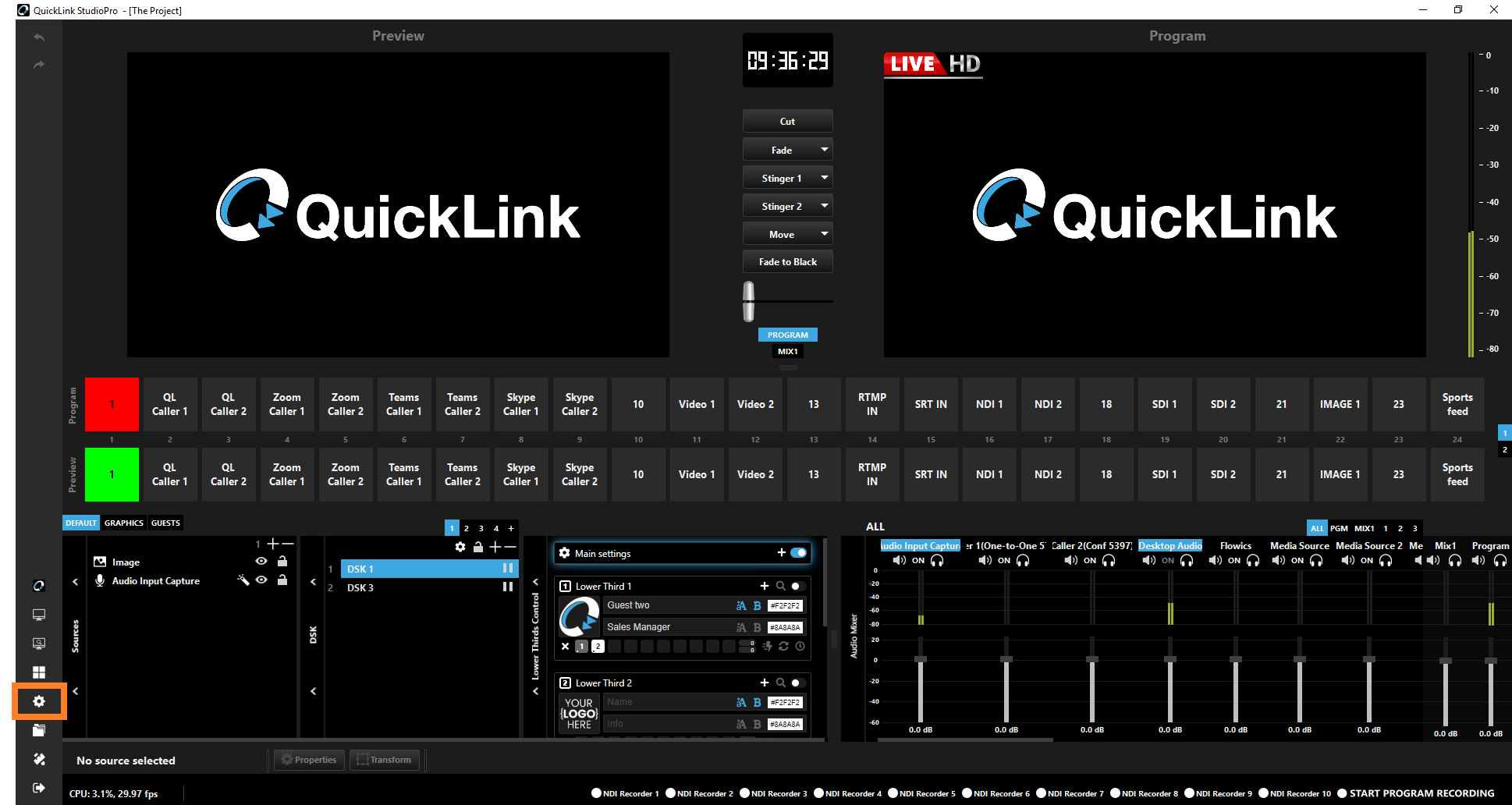Viewport: 1512px width, 805px height.
Task: Click the filter wand on Audio Input Capture
Action: [243, 580]
